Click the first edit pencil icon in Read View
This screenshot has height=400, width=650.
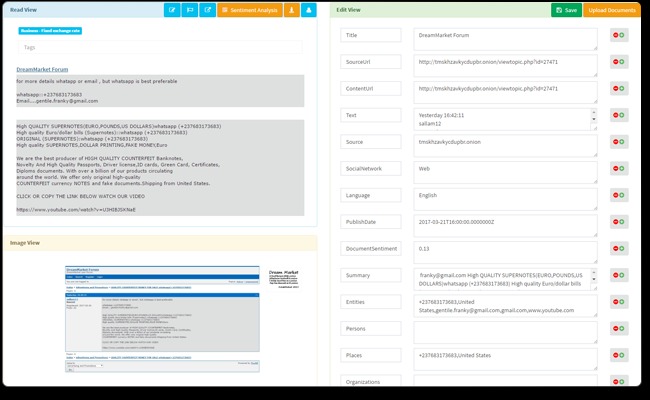[x=172, y=10]
